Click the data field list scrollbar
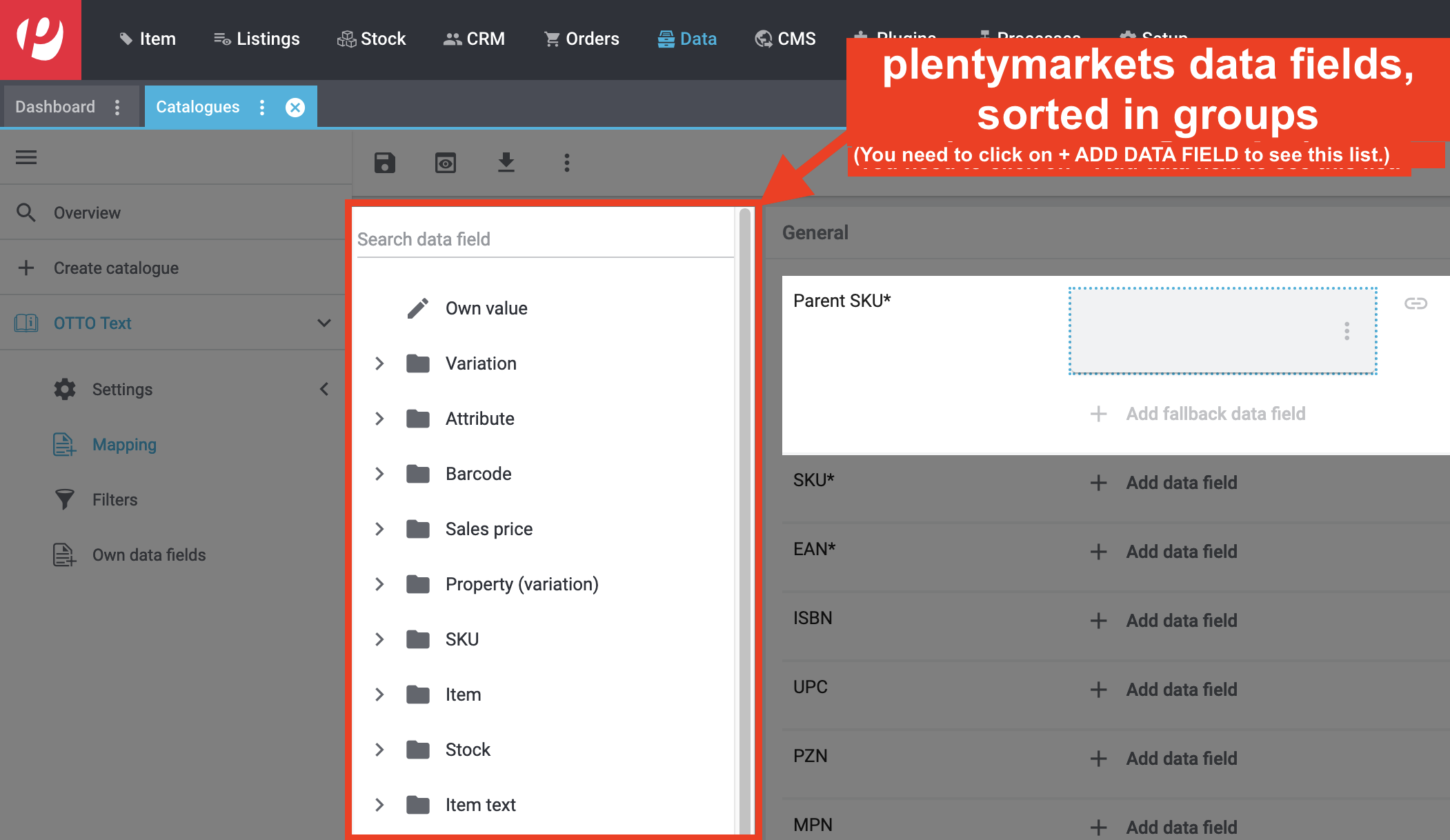Screen dimensions: 1450x840 745,517
